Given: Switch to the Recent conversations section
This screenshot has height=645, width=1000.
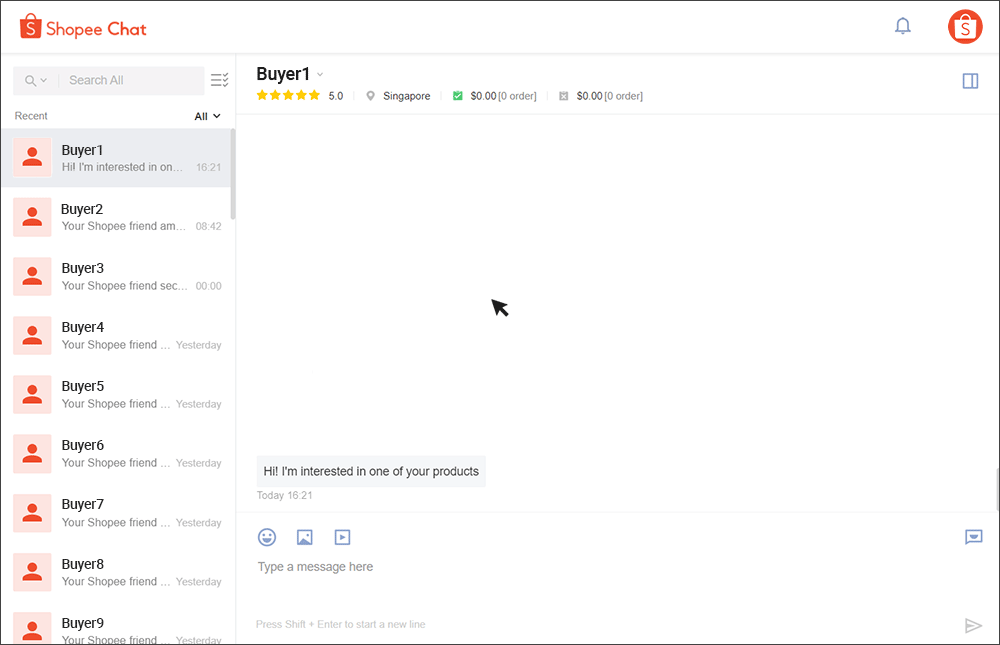Looking at the screenshot, I should click(30, 115).
